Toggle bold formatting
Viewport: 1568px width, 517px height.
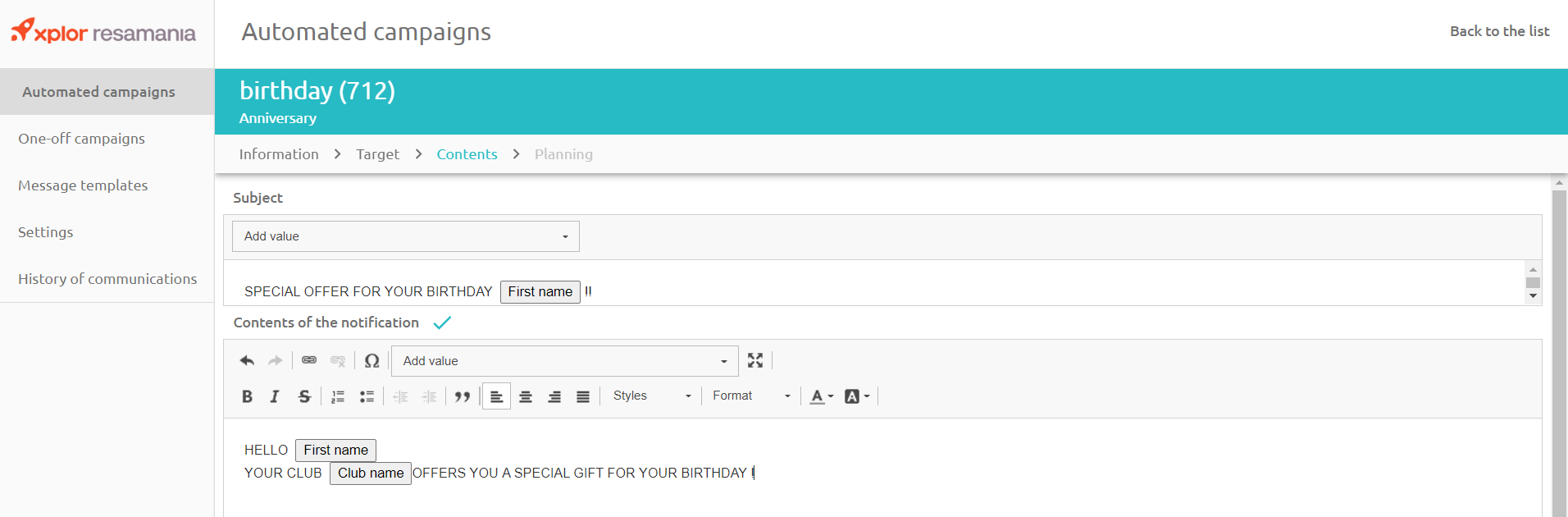tap(247, 396)
